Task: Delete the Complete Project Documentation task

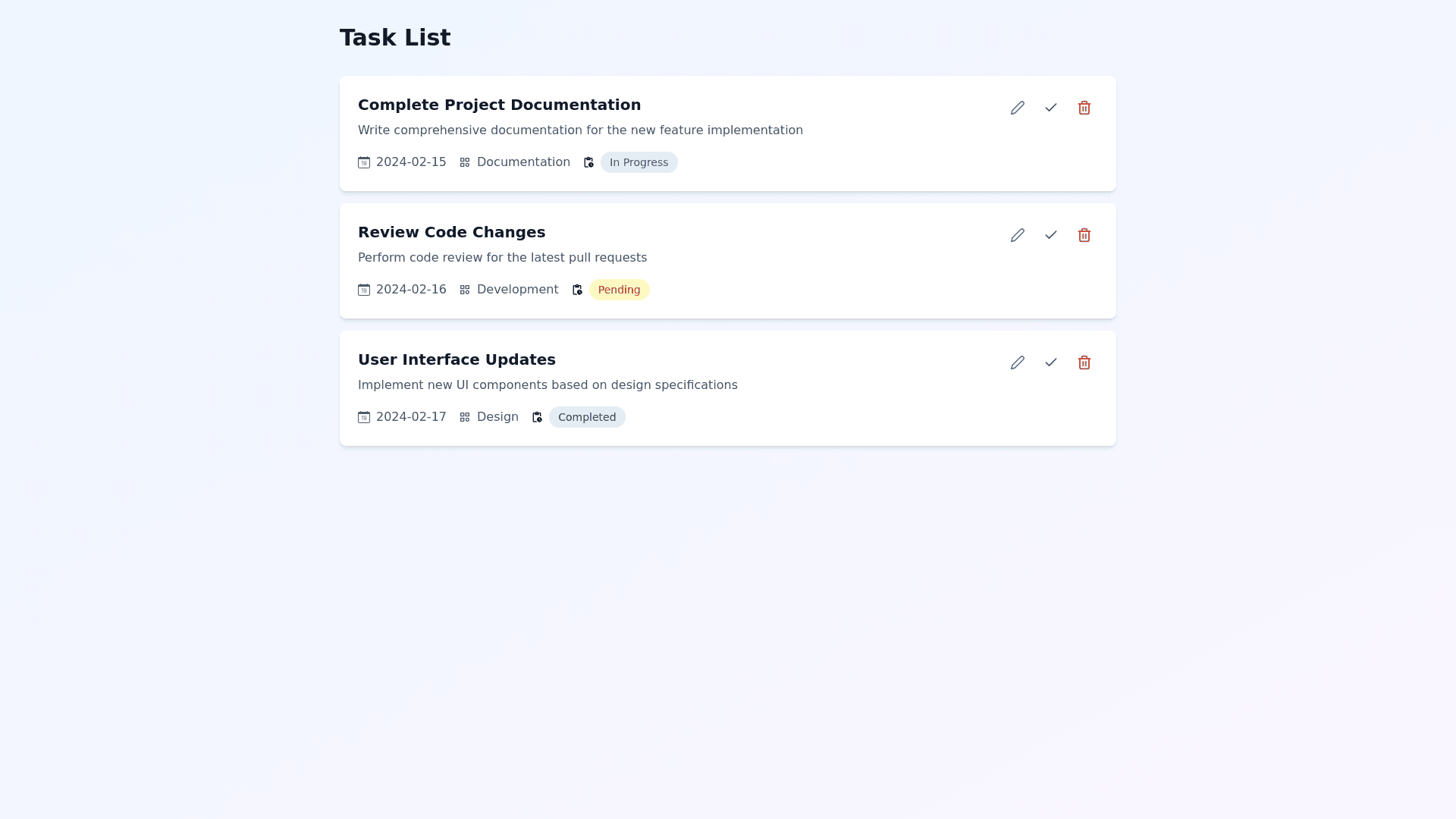Action: click(1084, 108)
